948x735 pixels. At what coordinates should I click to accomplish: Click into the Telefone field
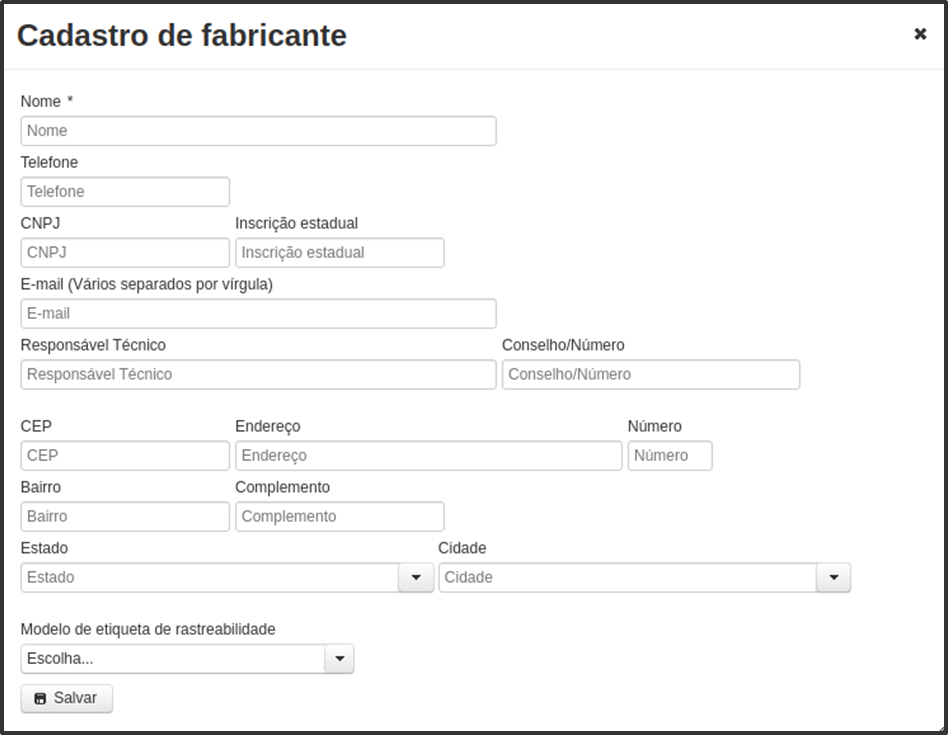coord(125,192)
